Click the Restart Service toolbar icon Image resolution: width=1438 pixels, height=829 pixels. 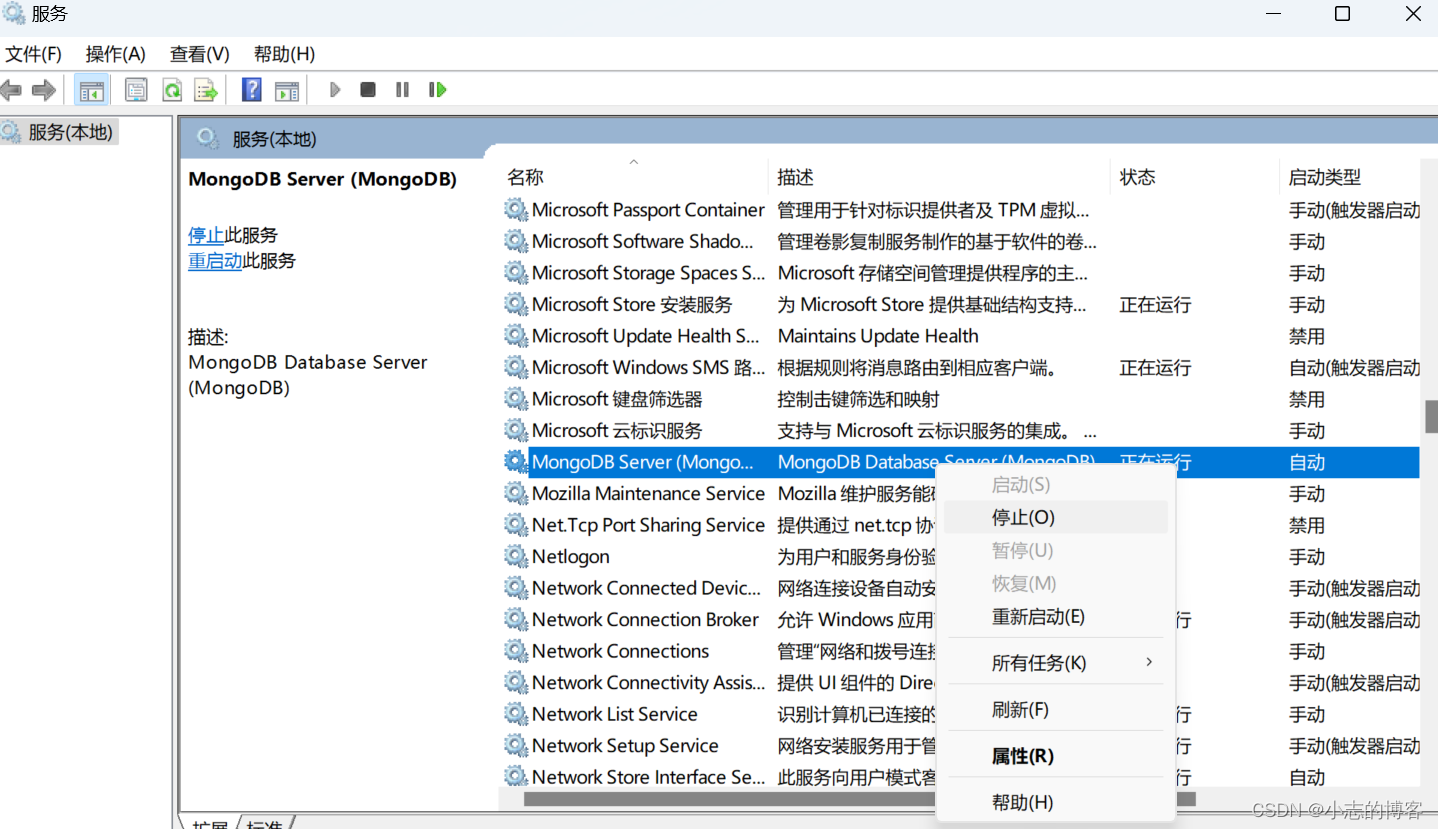(437, 90)
